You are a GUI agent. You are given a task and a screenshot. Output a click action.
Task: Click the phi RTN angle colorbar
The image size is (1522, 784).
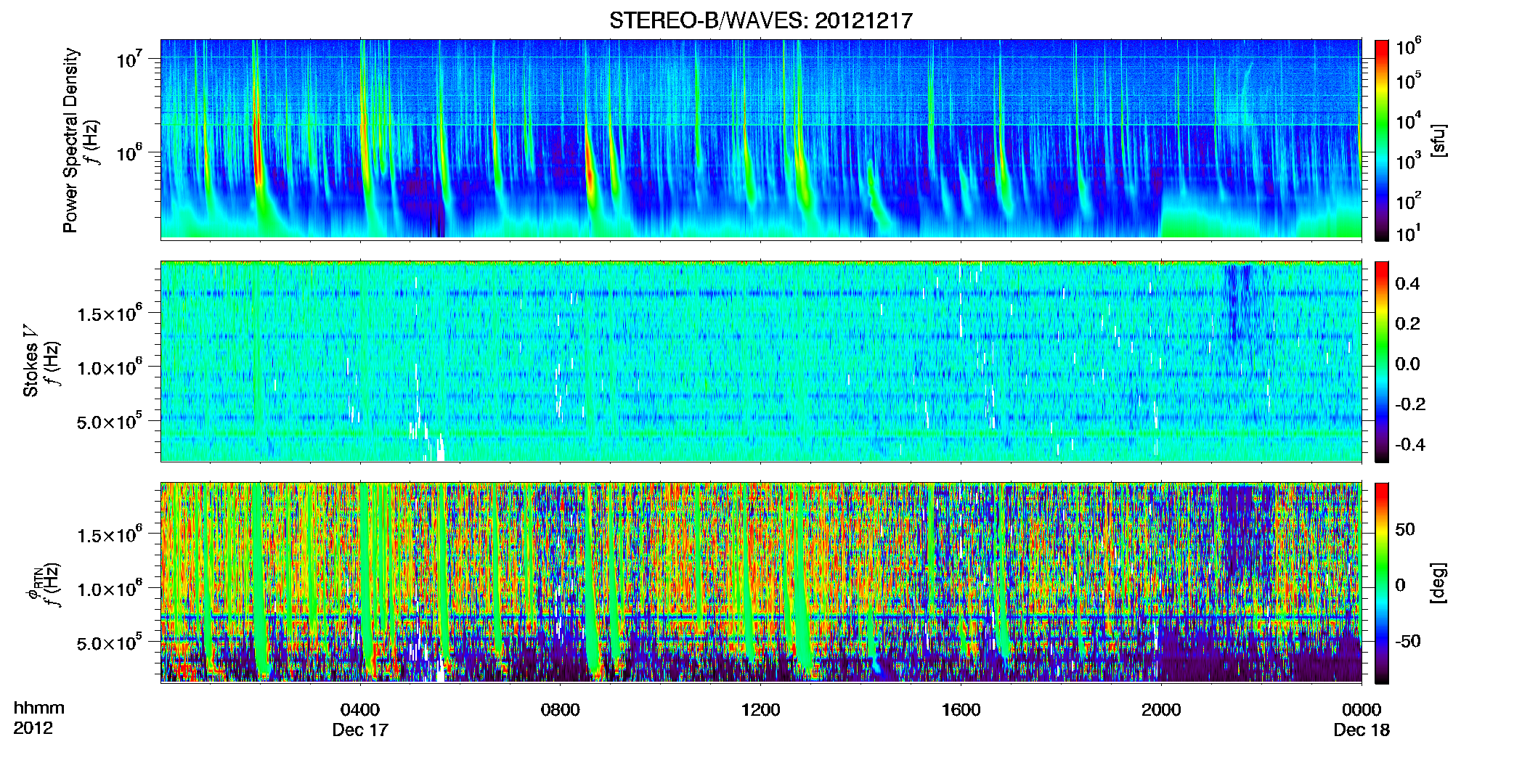(x=1382, y=583)
